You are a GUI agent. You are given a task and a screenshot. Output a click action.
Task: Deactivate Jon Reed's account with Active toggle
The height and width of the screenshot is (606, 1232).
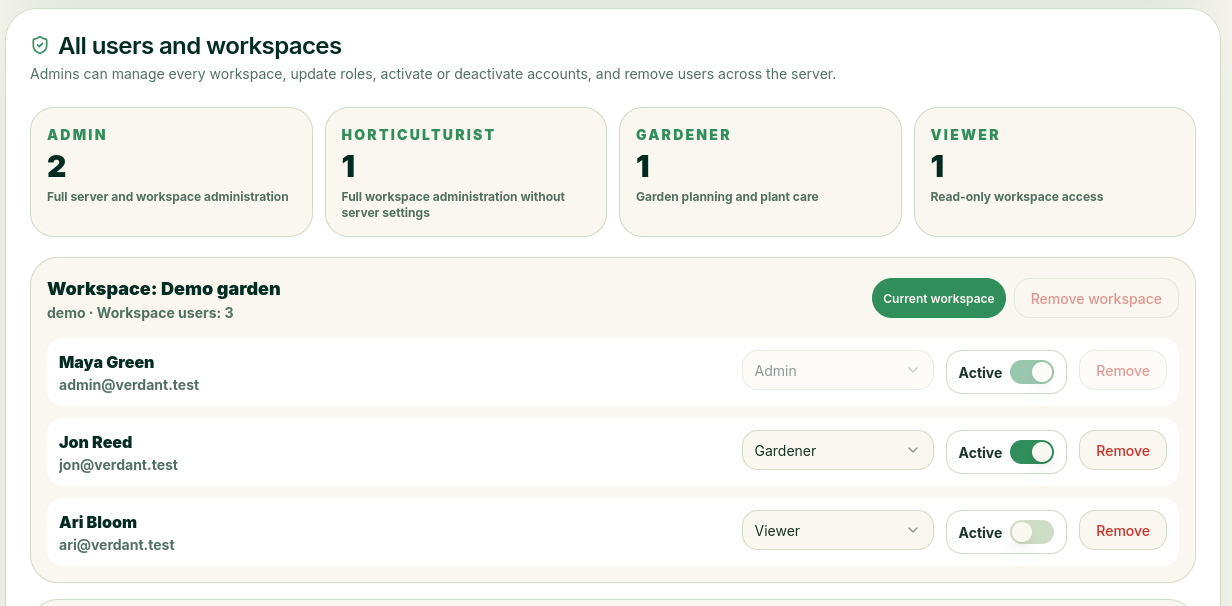click(1032, 452)
